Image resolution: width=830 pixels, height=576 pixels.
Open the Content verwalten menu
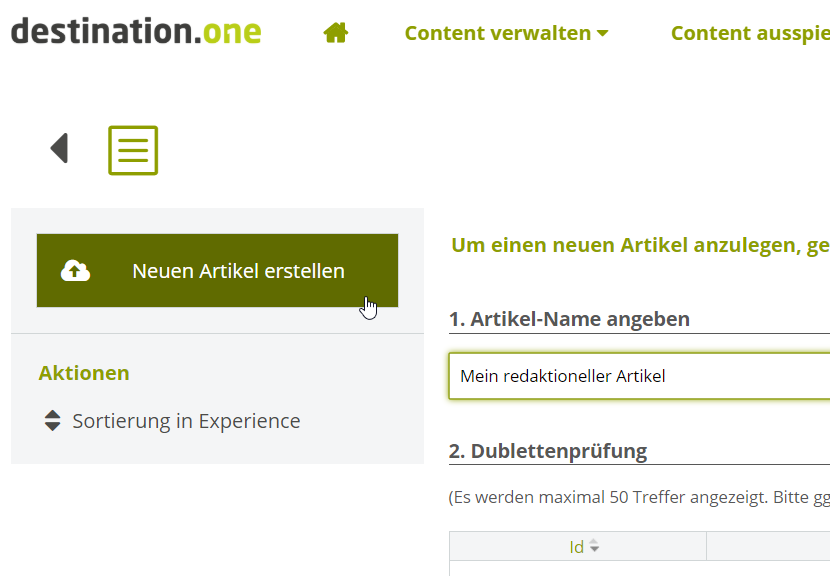(x=498, y=33)
